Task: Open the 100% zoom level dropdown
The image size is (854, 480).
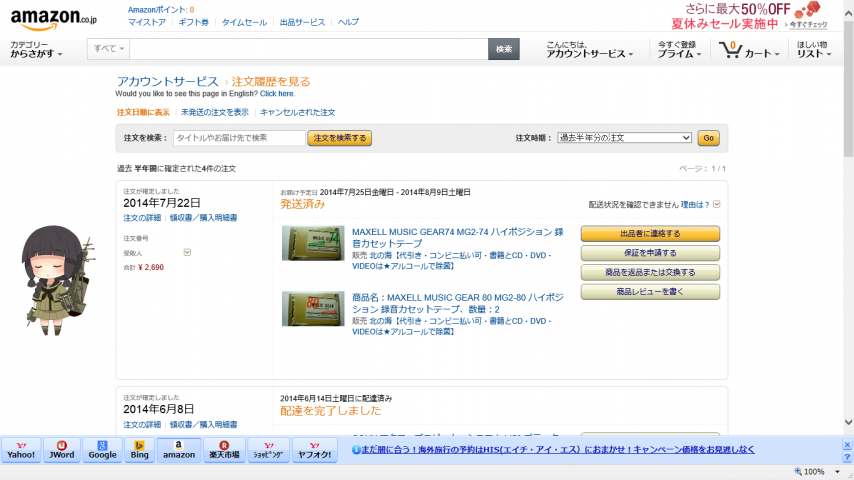Action: (837, 472)
